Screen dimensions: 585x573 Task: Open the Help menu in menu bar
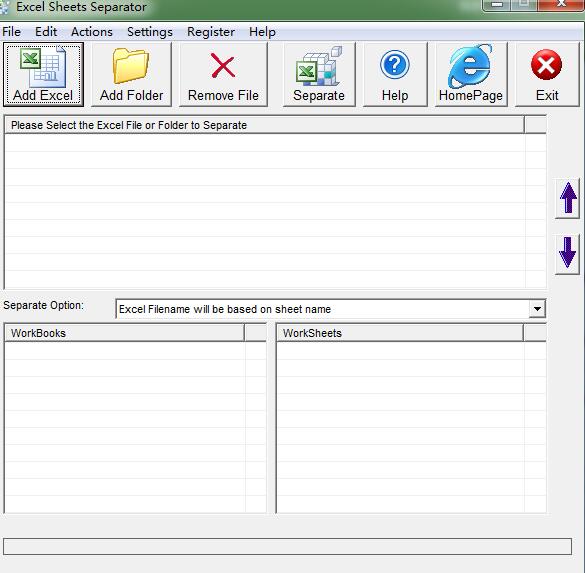click(262, 32)
